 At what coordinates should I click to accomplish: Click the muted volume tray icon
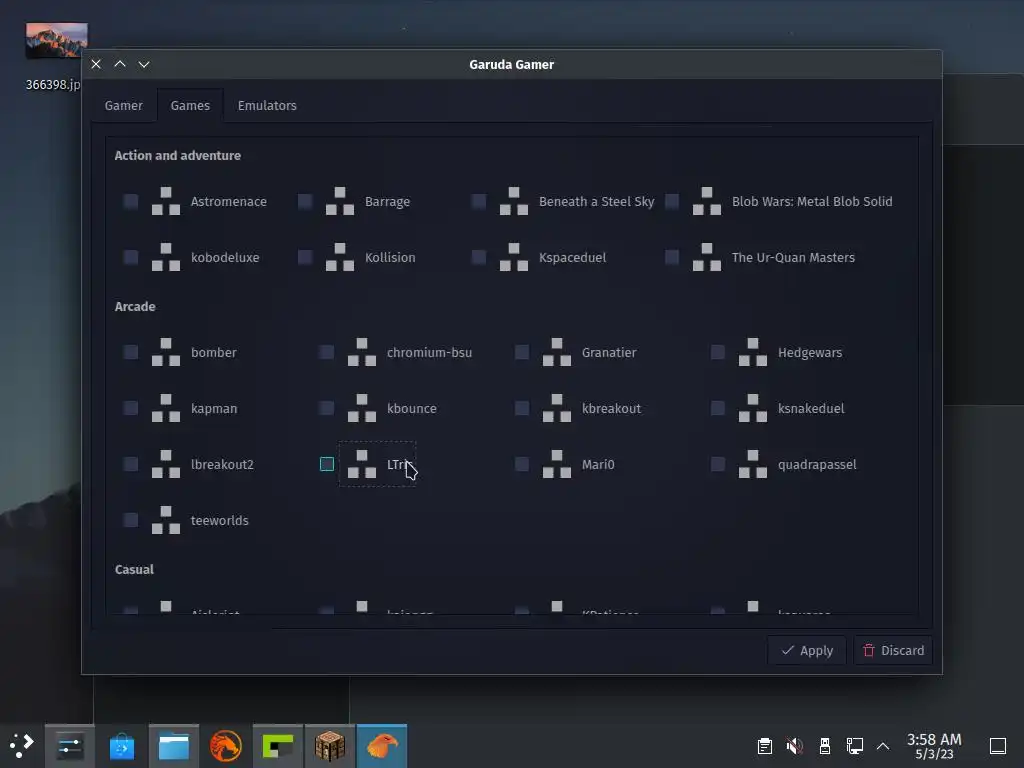[x=795, y=746]
